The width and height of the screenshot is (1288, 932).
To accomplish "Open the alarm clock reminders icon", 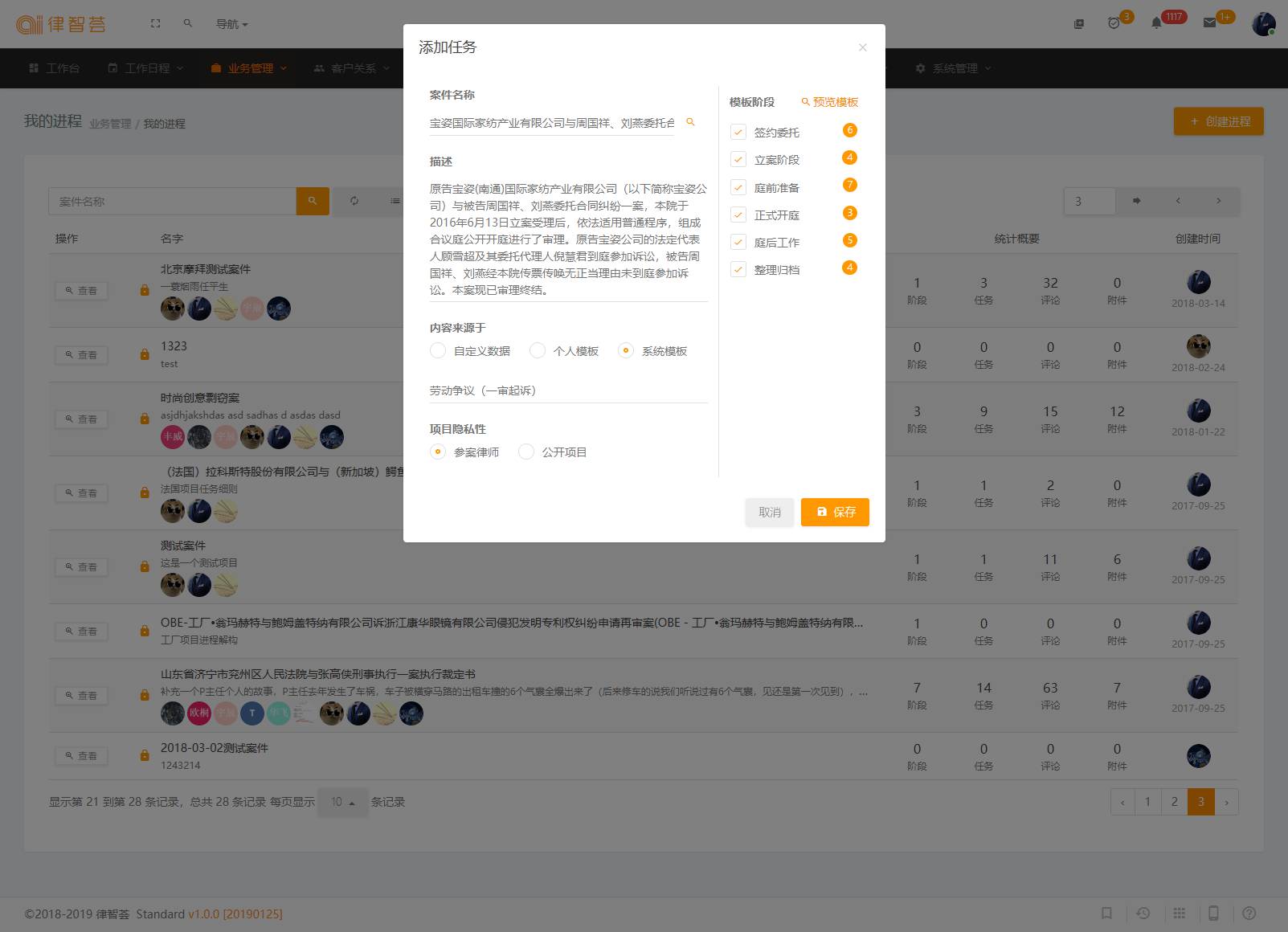I will pos(1114,23).
